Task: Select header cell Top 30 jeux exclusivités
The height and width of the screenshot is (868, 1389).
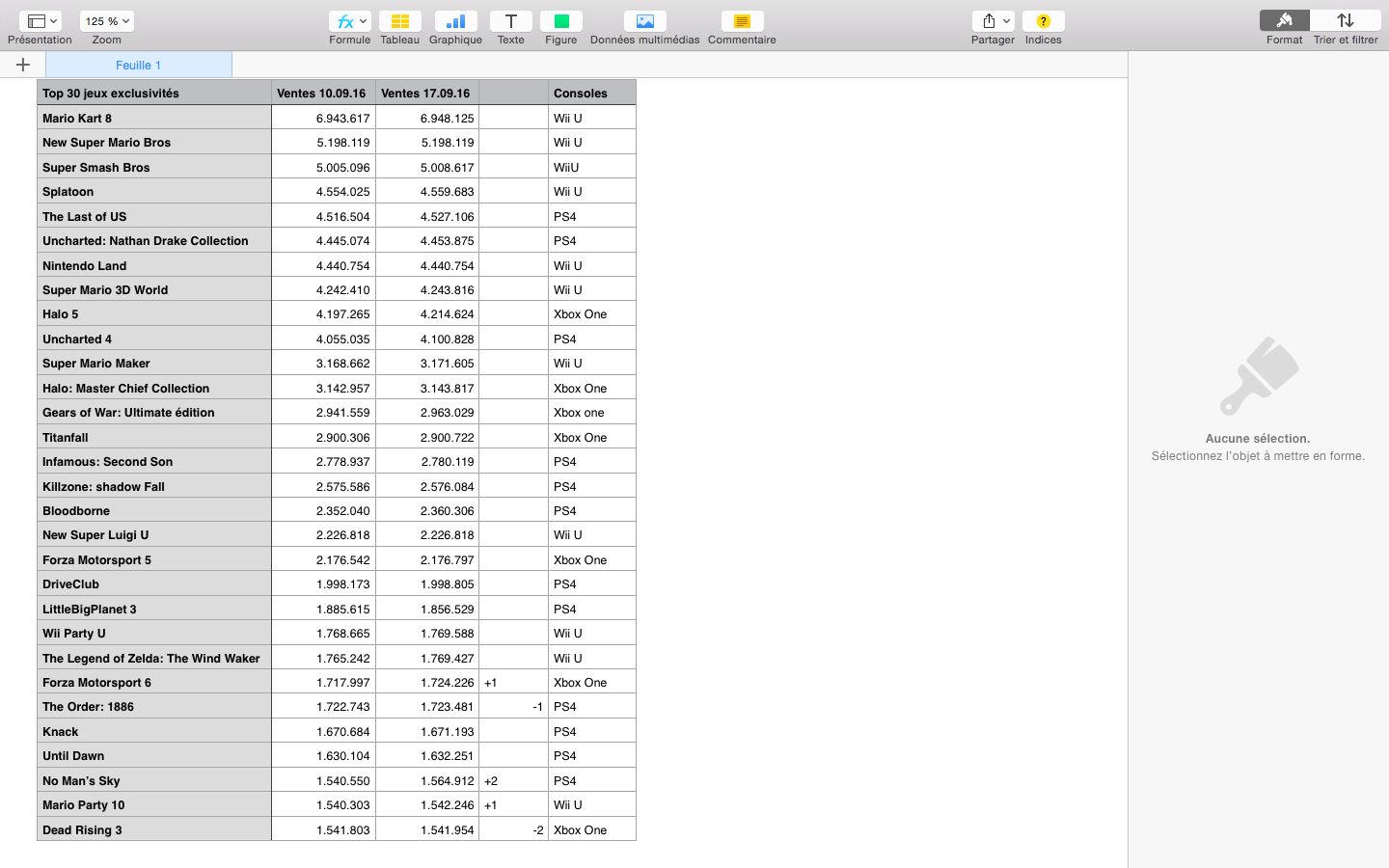Action: pos(154,93)
